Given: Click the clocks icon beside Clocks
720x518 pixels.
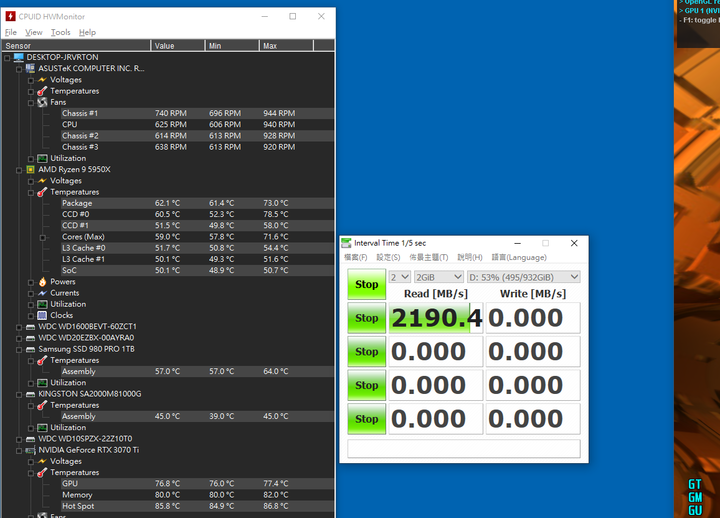Looking at the screenshot, I should [x=42, y=315].
